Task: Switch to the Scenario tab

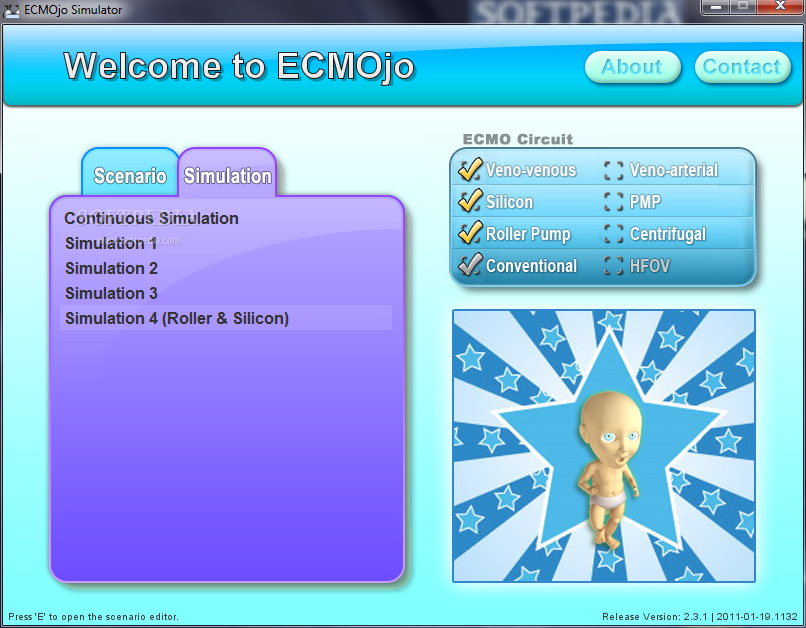Action: point(130,173)
